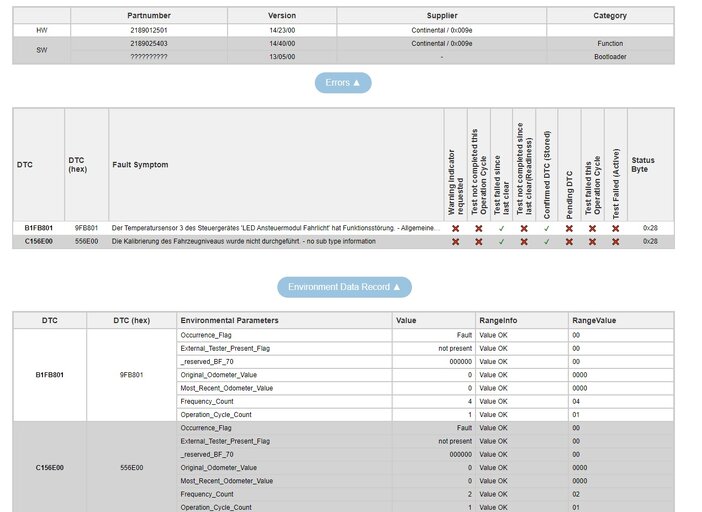This screenshot has width=702, height=512.
Task: Click the Pending DTC cross for C156E00
Action: click(569, 242)
